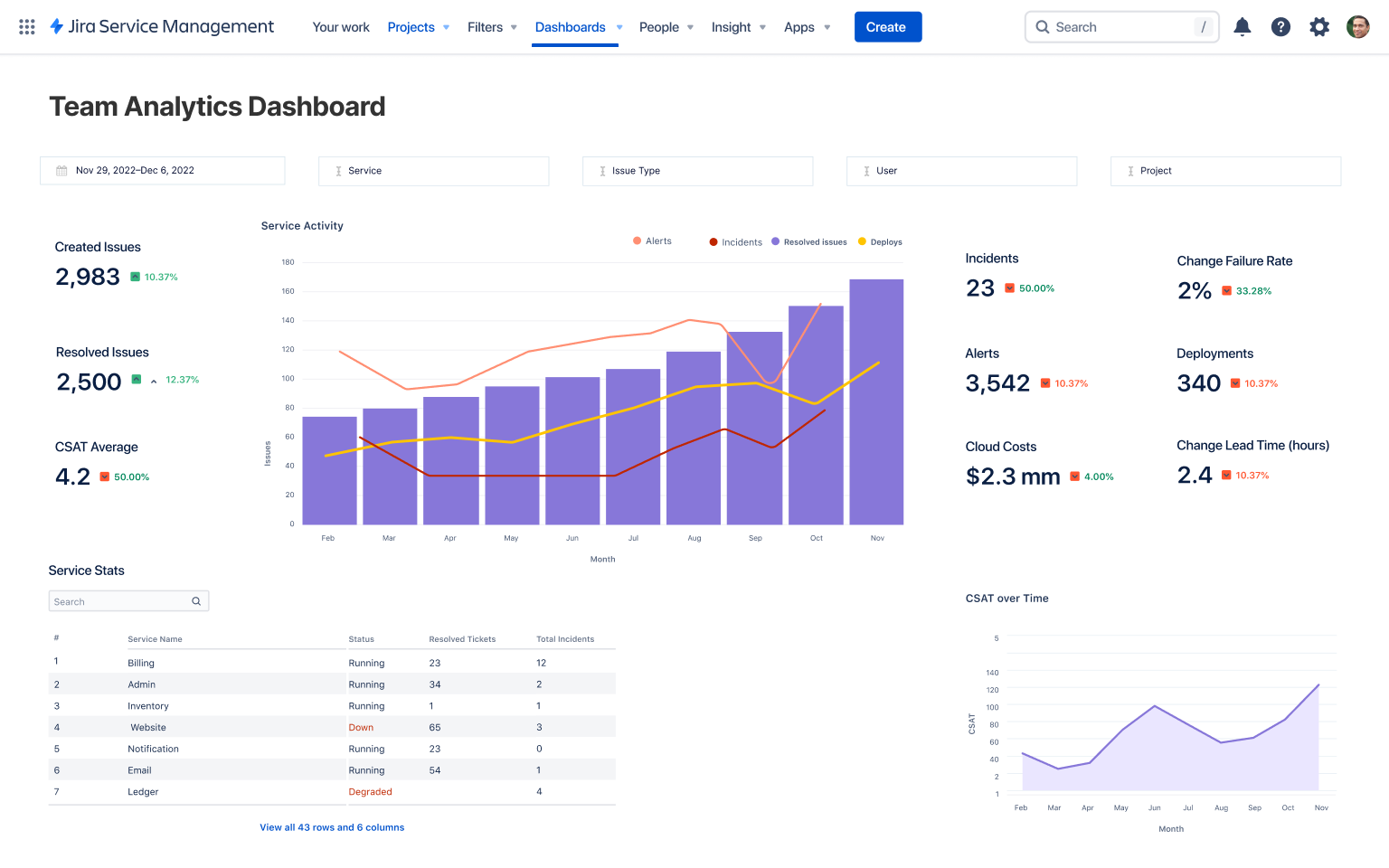Click the Resolved issues legend color dot
Screen dimensions: 1389x868
[774, 241]
